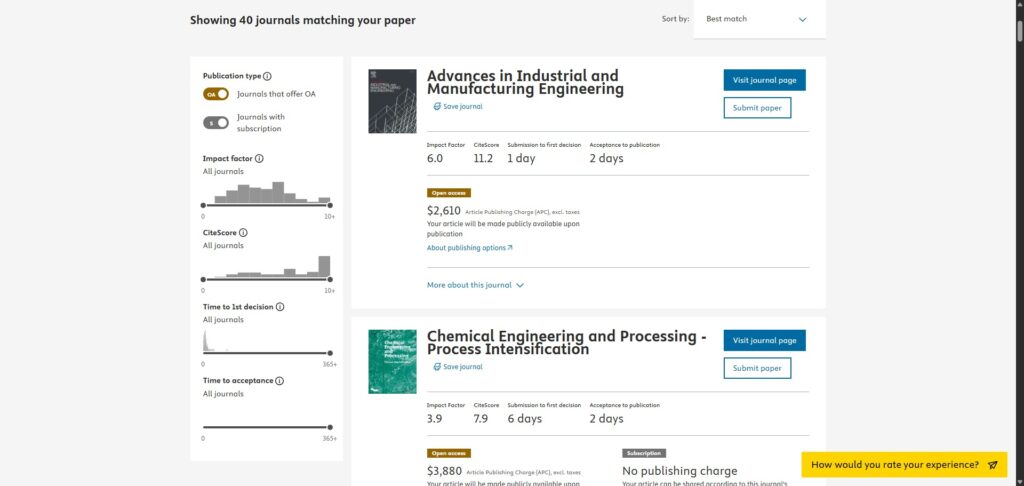Viewport: 1024px width, 486px height.
Task: Save the Chemical Engineering and Processing journal
Action: [458, 367]
